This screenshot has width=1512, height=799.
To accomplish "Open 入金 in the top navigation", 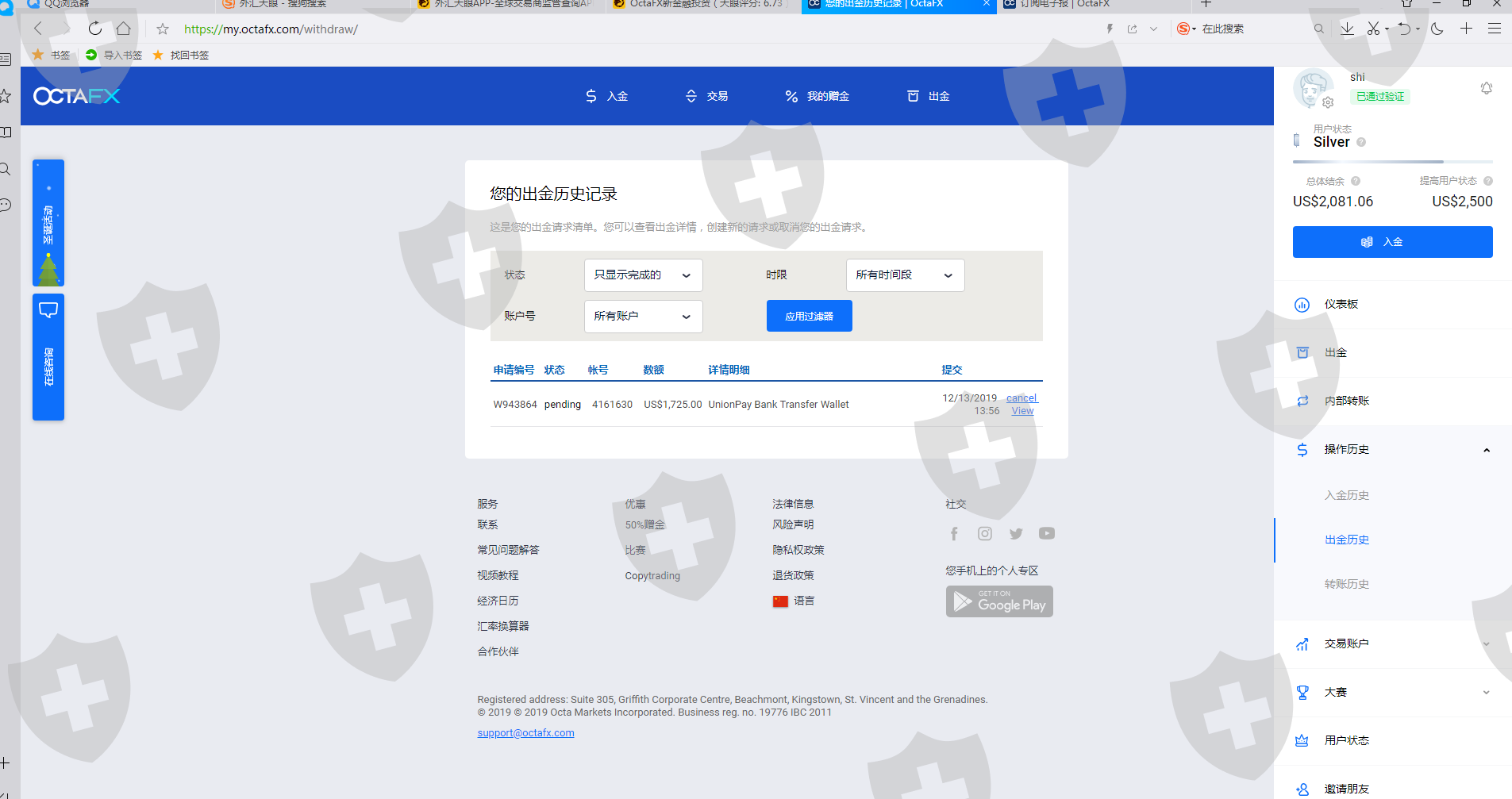I will click(607, 96).
